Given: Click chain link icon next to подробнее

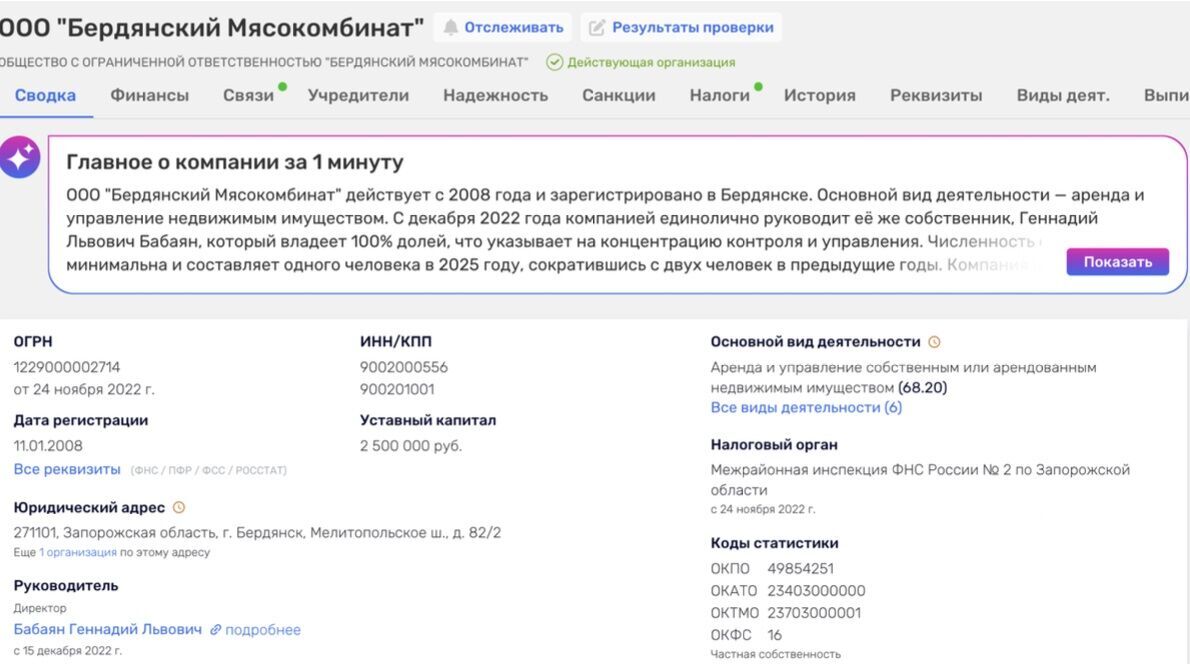Looking at the screenshot, I should [x=216, y=630].
